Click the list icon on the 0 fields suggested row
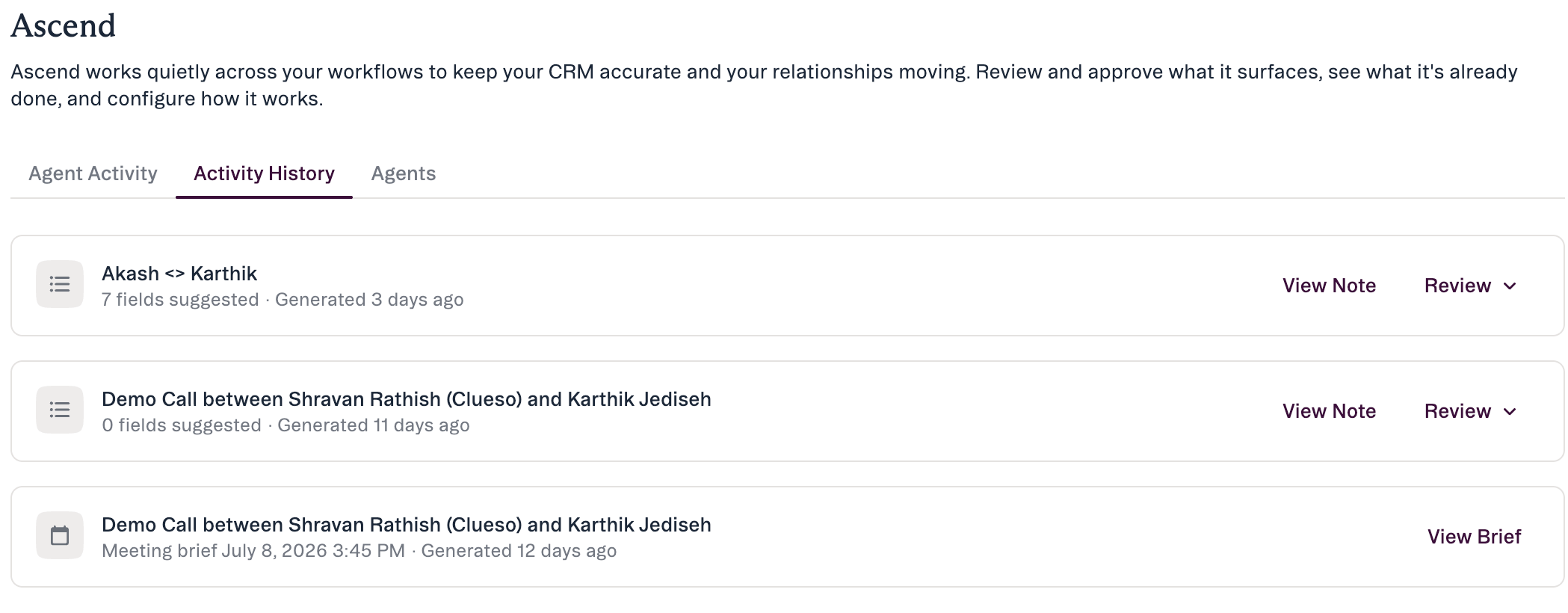The height and width of the screenshot is (613, 1568). tap(60, 410)
